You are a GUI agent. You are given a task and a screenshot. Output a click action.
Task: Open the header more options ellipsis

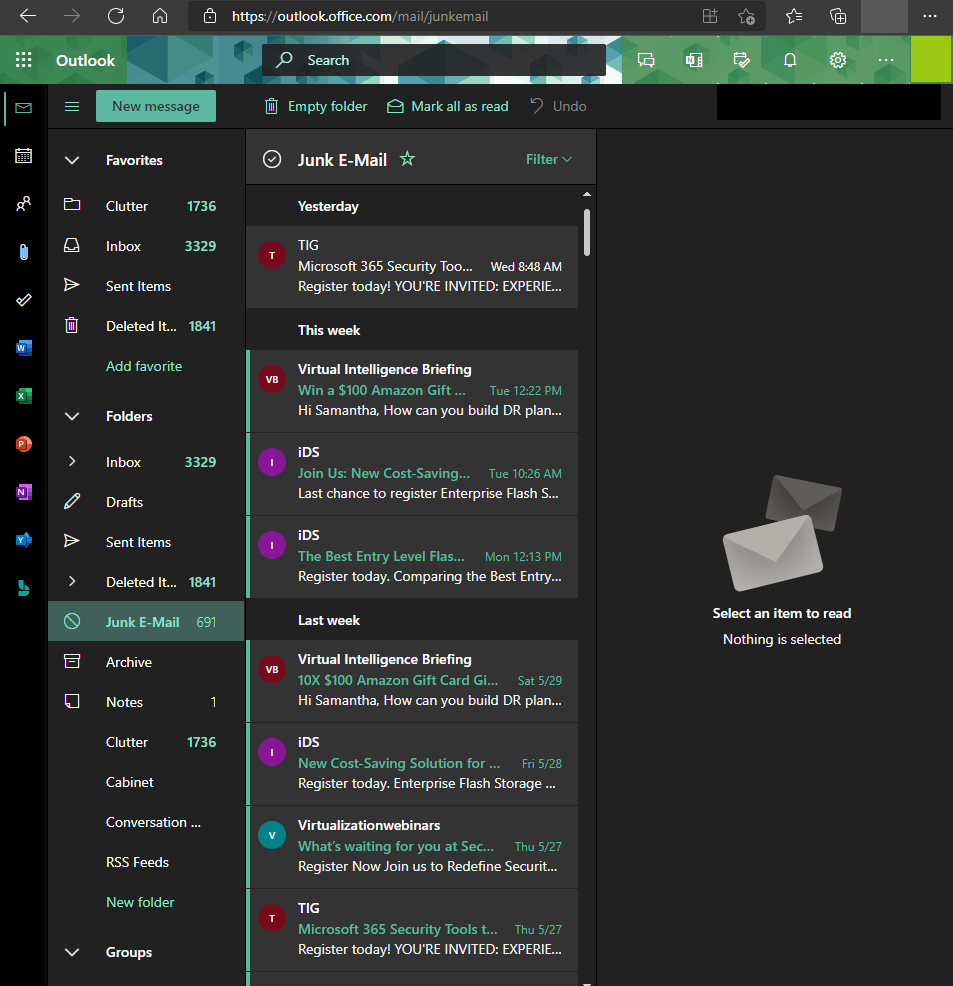pyautogui.click(x=886, y=60)
